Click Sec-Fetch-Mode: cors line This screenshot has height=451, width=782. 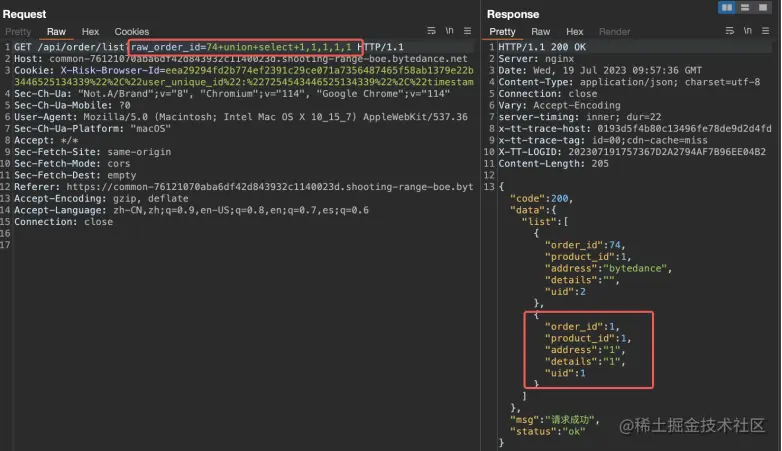72,164
